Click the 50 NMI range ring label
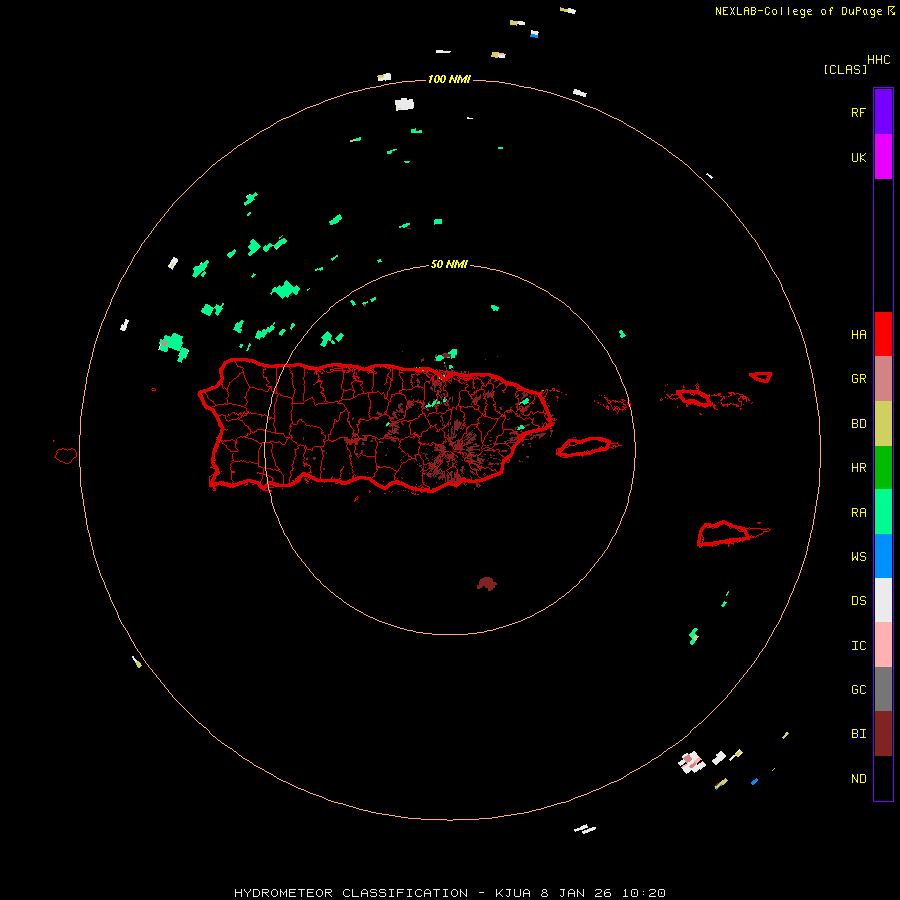Image resolution: width=900 pixels, height=900 pixels. point(449,264)
